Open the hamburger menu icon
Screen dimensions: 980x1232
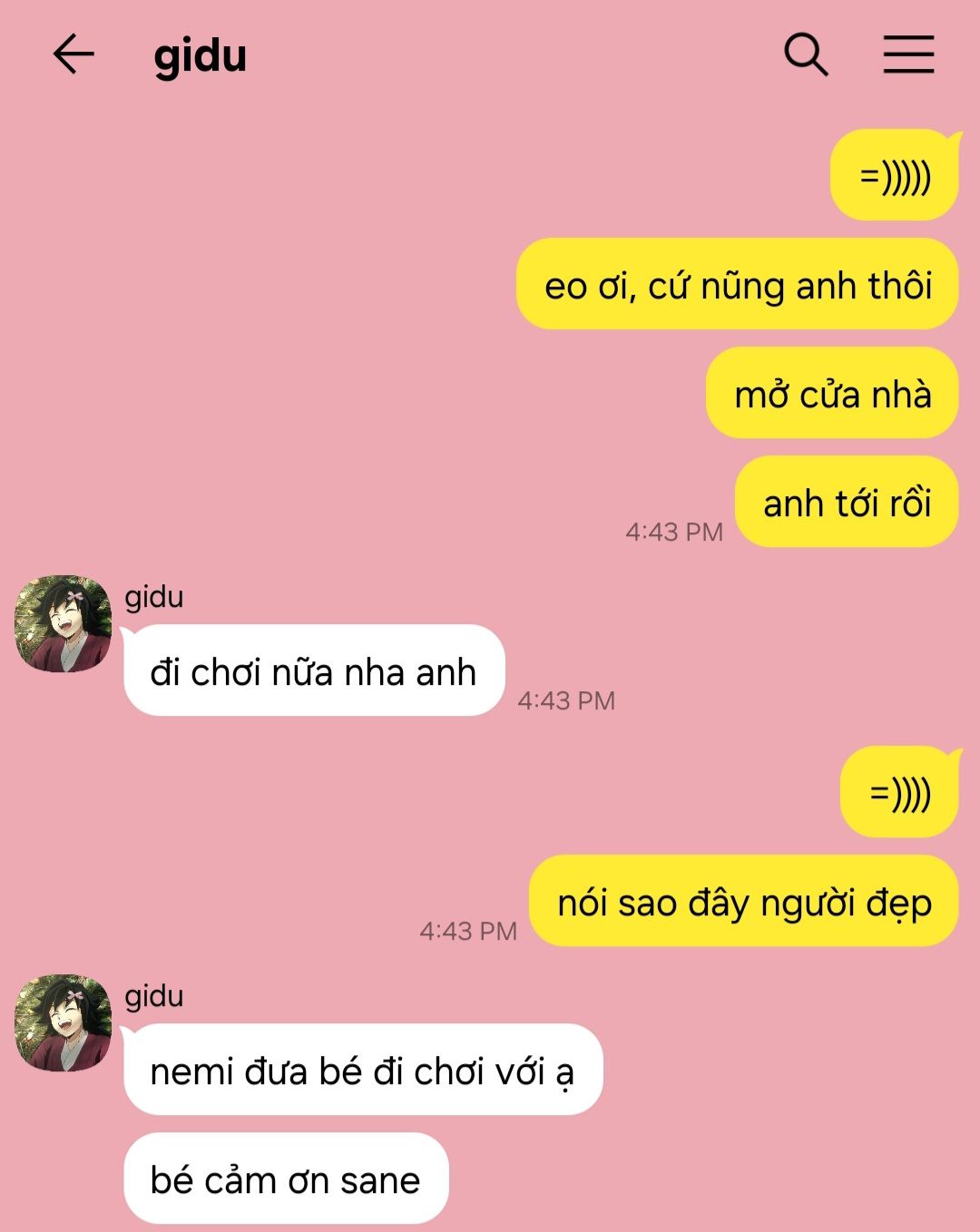908,54
